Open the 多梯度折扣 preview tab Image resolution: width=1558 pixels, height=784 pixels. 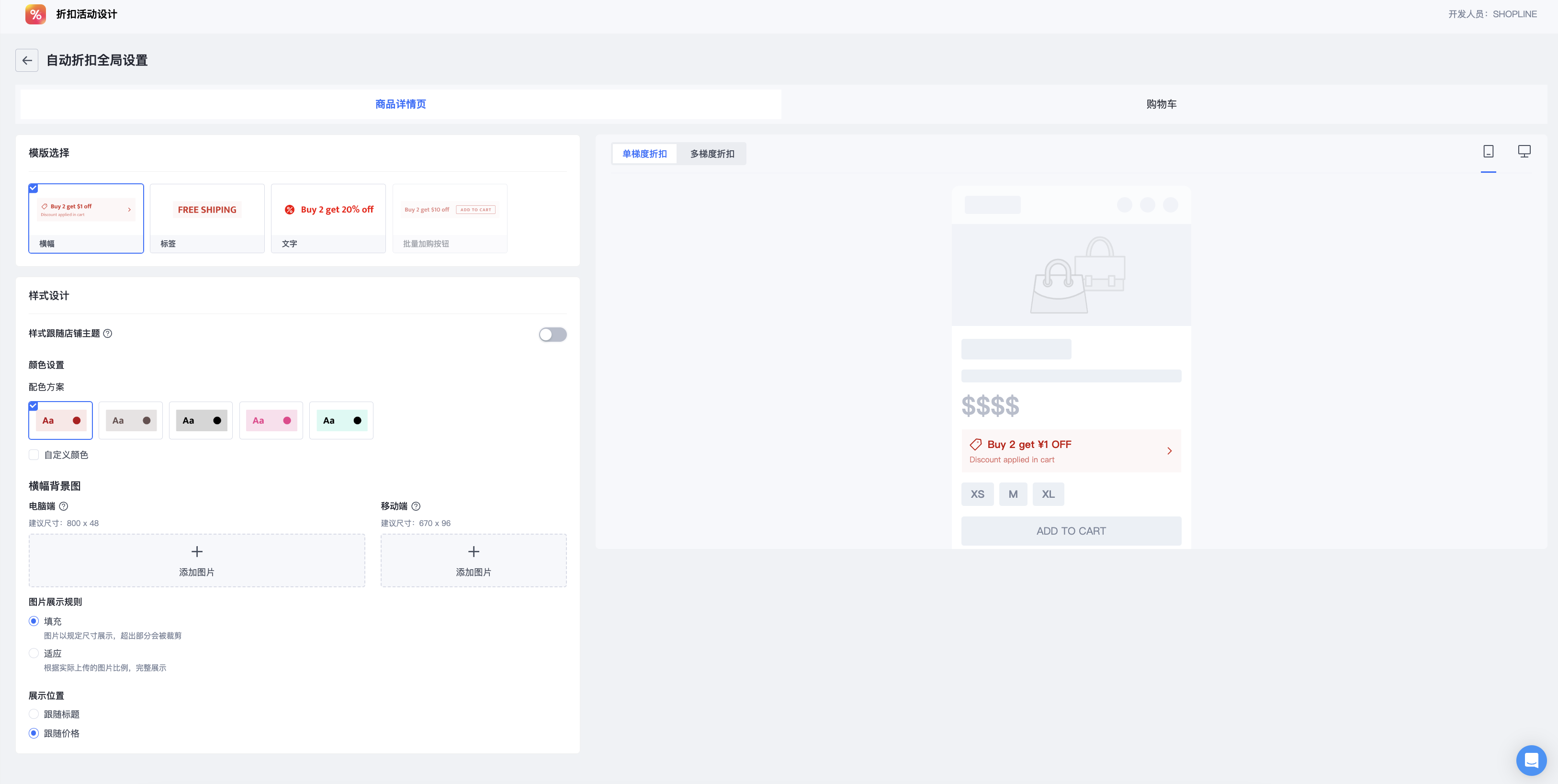(712, 154)
